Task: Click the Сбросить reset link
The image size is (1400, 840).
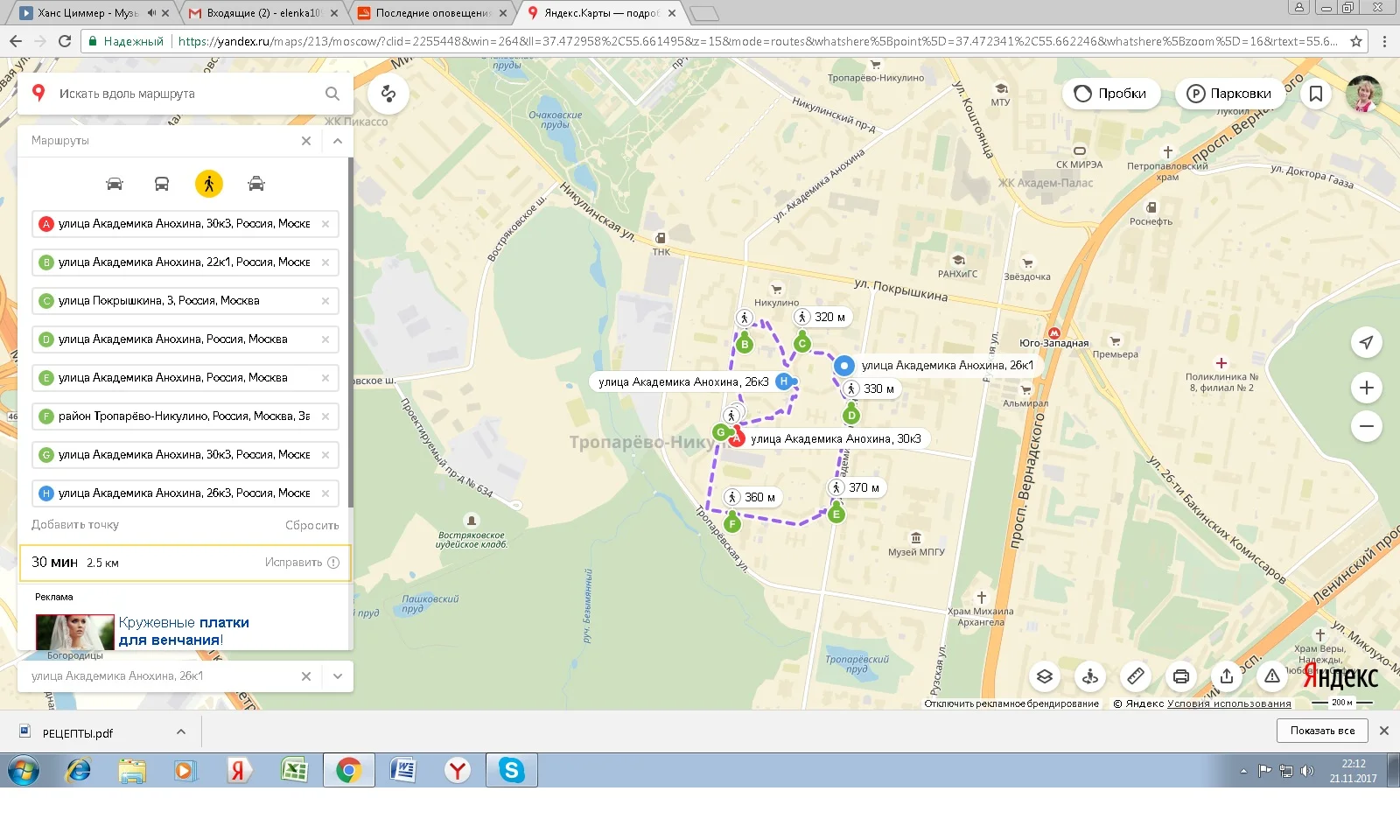Action: pos(311,525)
